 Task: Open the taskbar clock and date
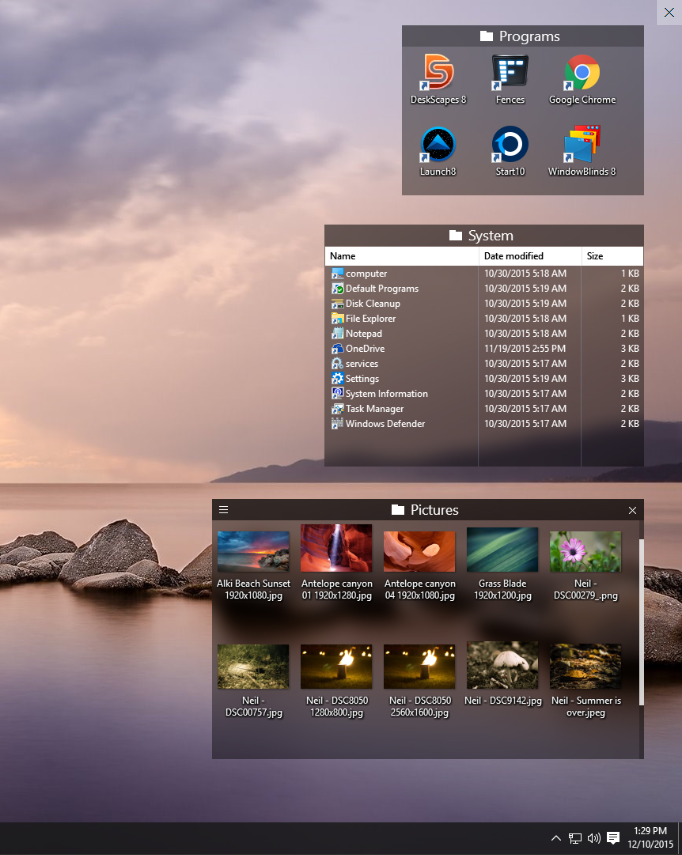[x=650, y=838]
